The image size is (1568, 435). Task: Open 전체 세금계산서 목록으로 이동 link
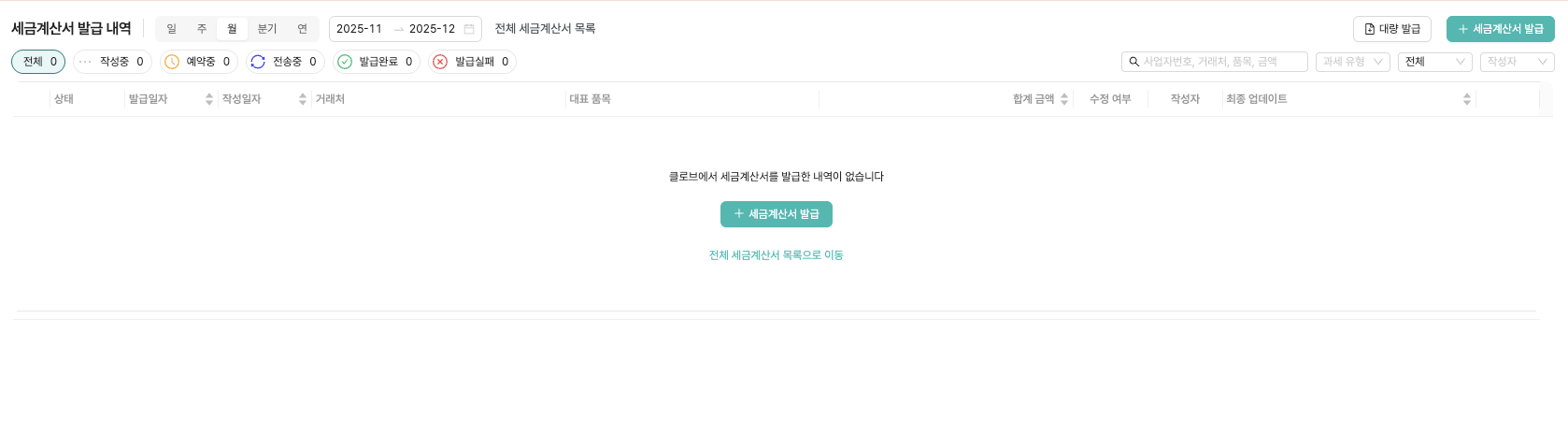point(776,255)
